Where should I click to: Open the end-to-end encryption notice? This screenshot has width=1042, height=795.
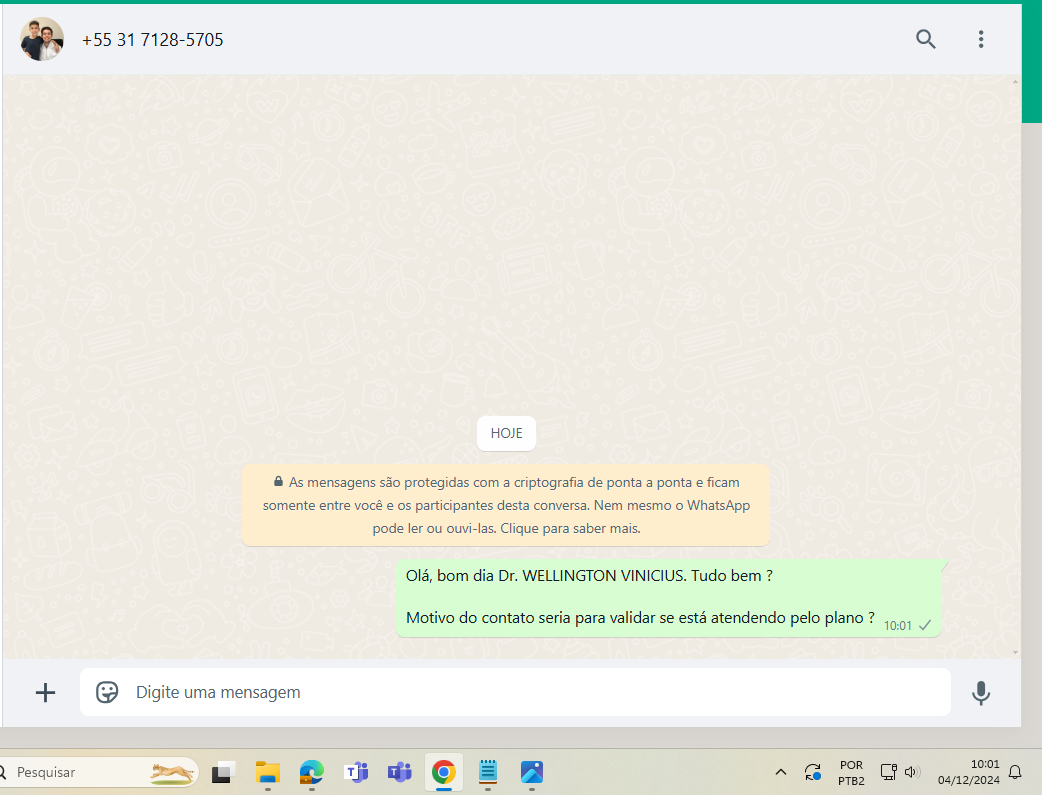[x=506, y=505]
